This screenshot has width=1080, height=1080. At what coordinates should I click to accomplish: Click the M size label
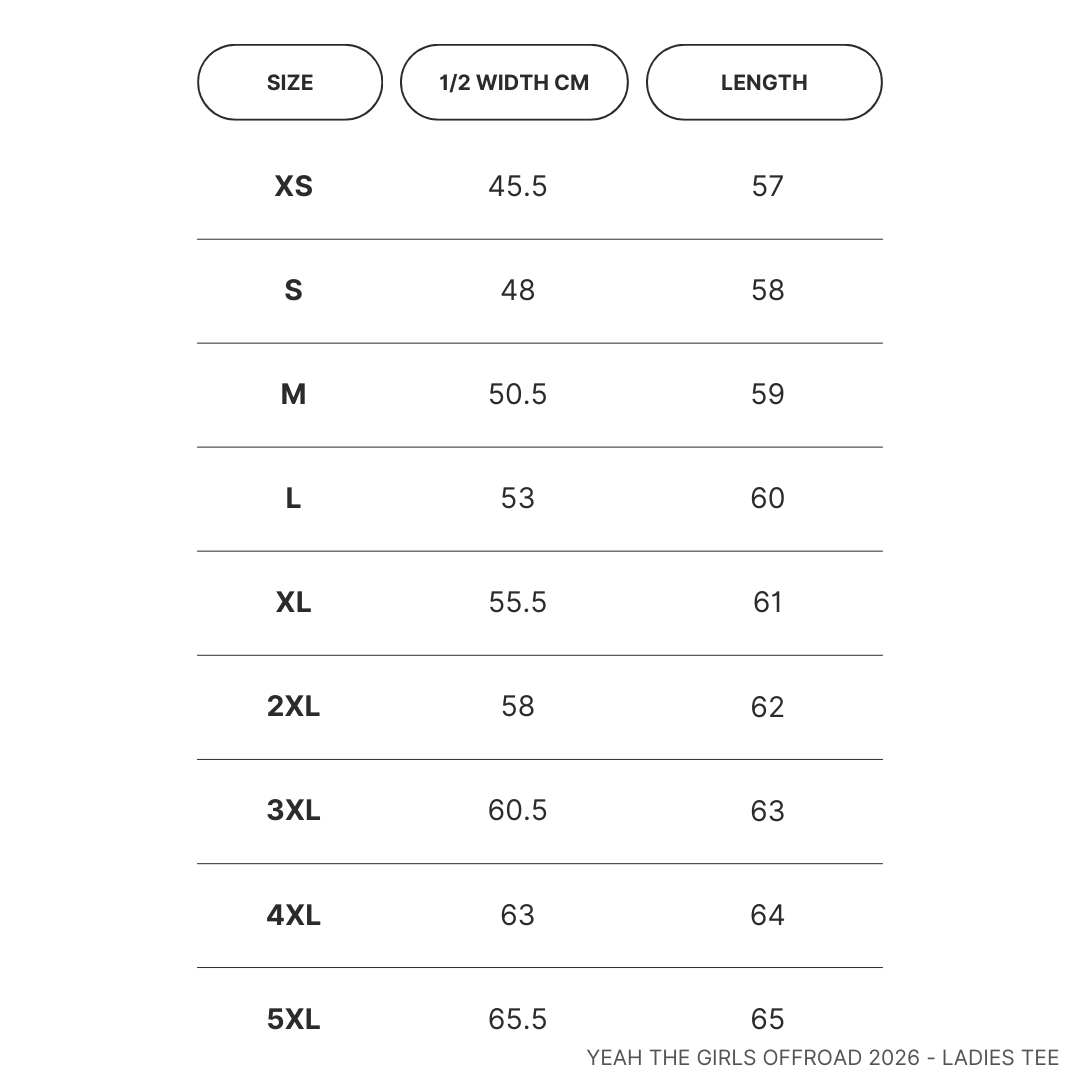coord(293,394)
